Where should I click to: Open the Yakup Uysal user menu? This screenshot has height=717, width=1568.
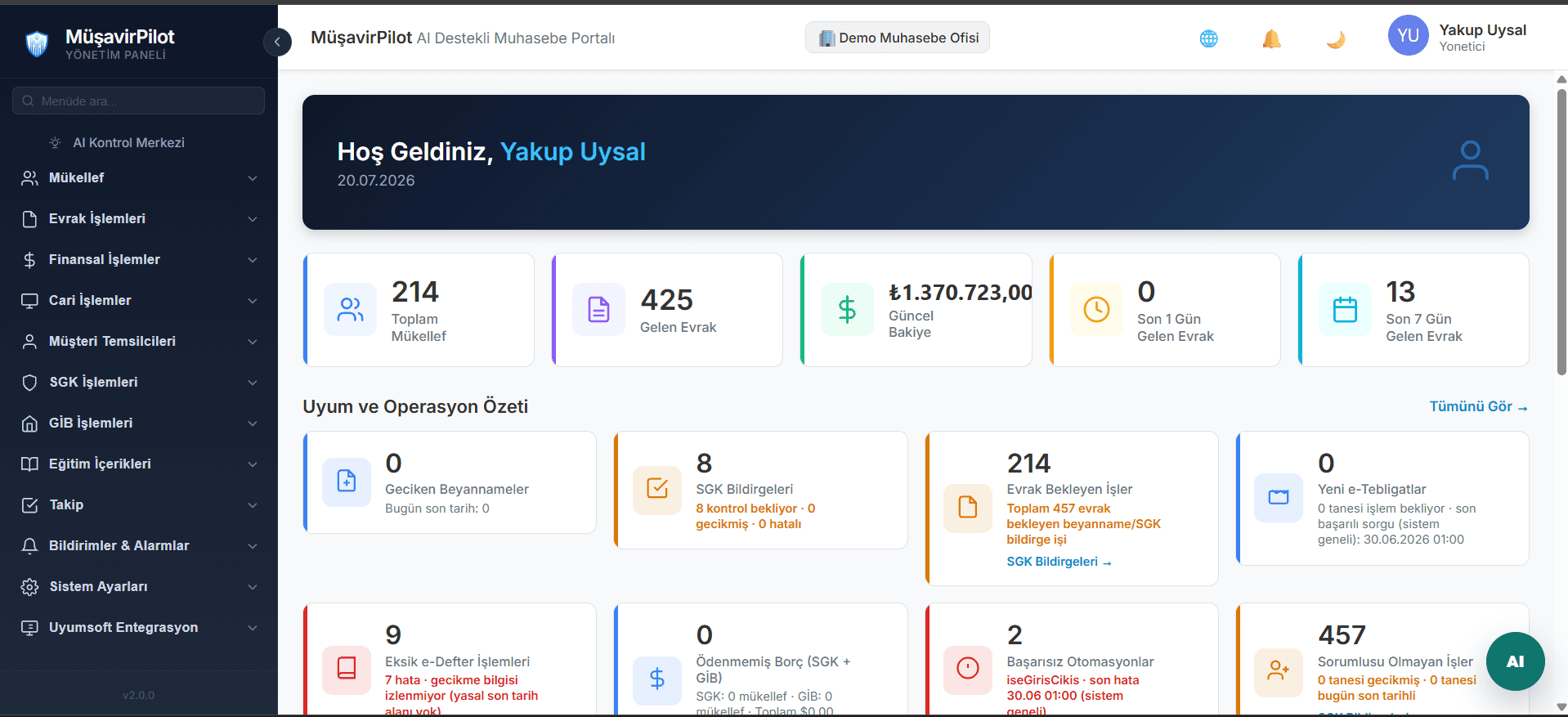[1457, 37]
